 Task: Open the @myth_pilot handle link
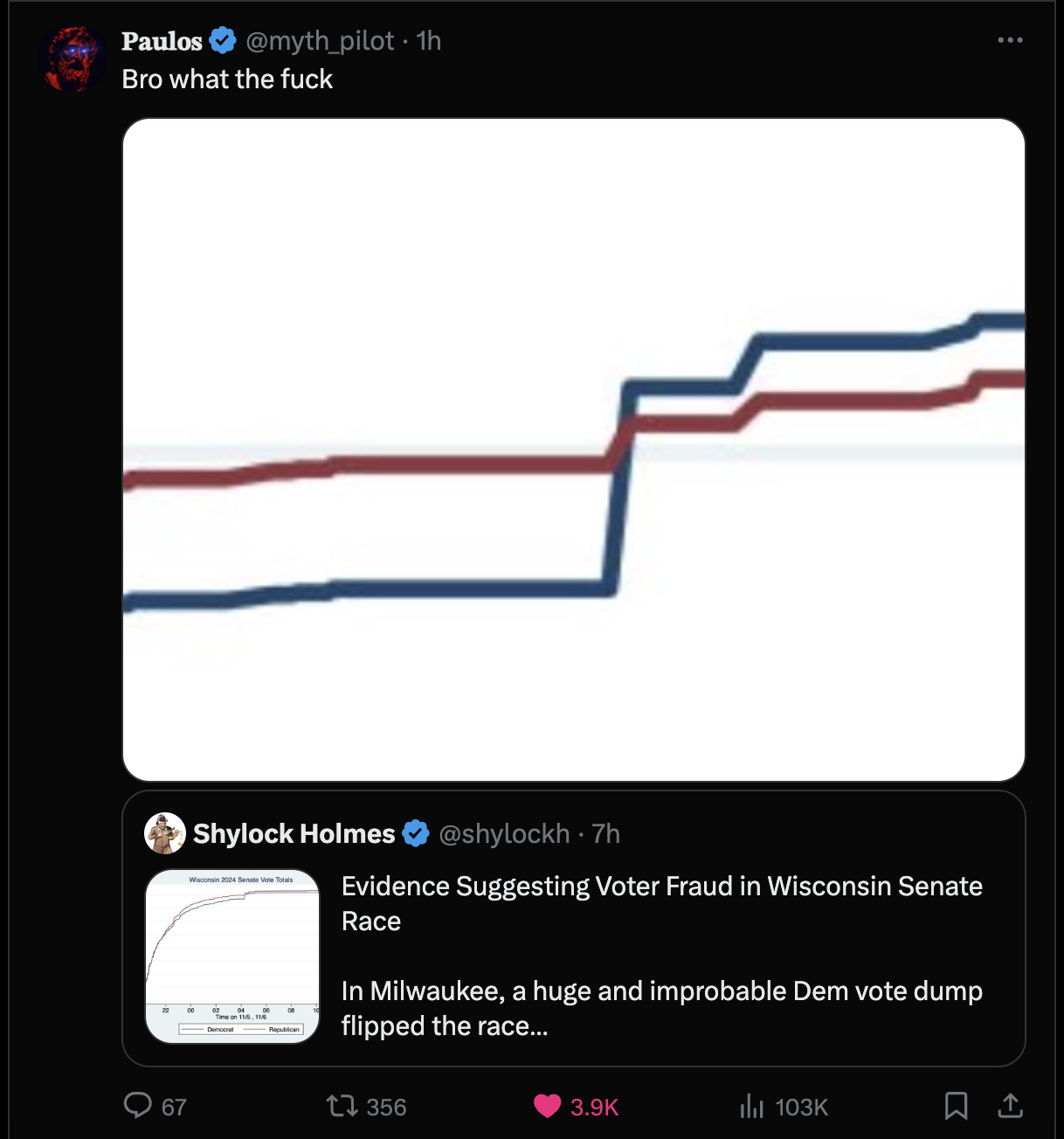[x=320, y=41]
